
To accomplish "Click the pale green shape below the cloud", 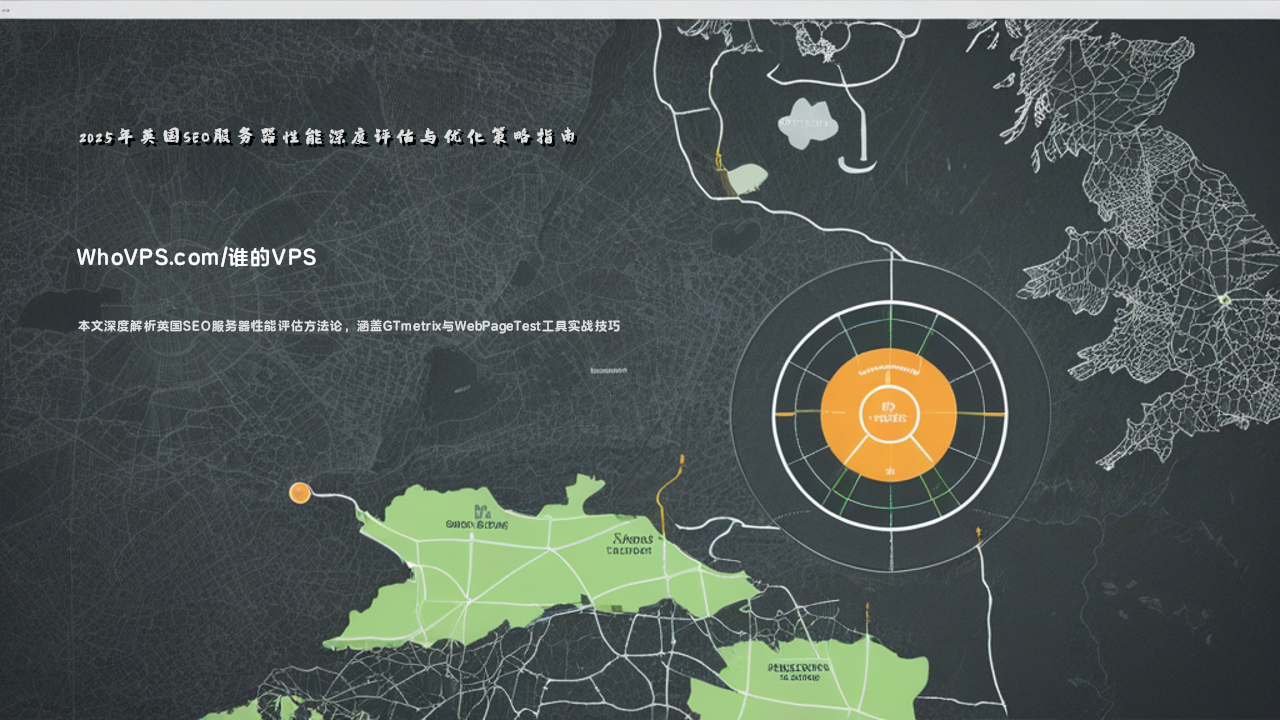I will pos(747,178).
